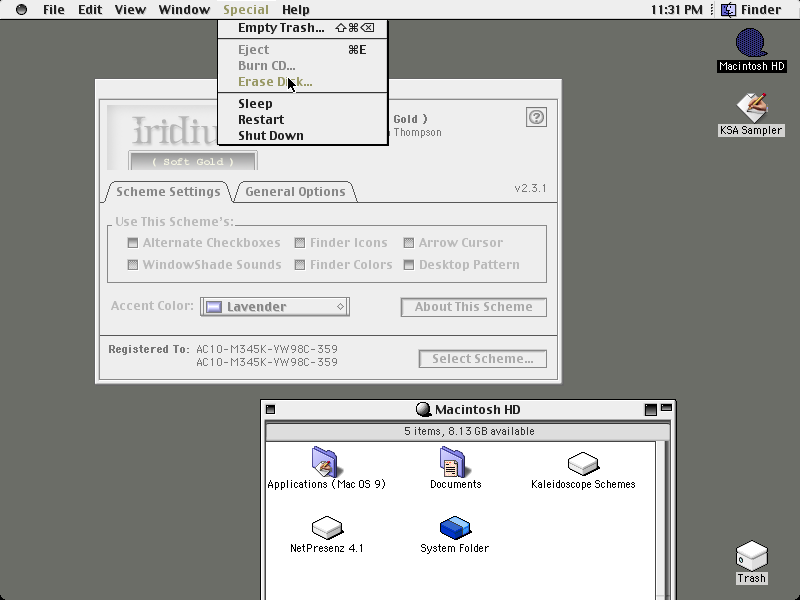800x600 pixels.
Task: Click the menu bar clock
Action: pos(677,10)
